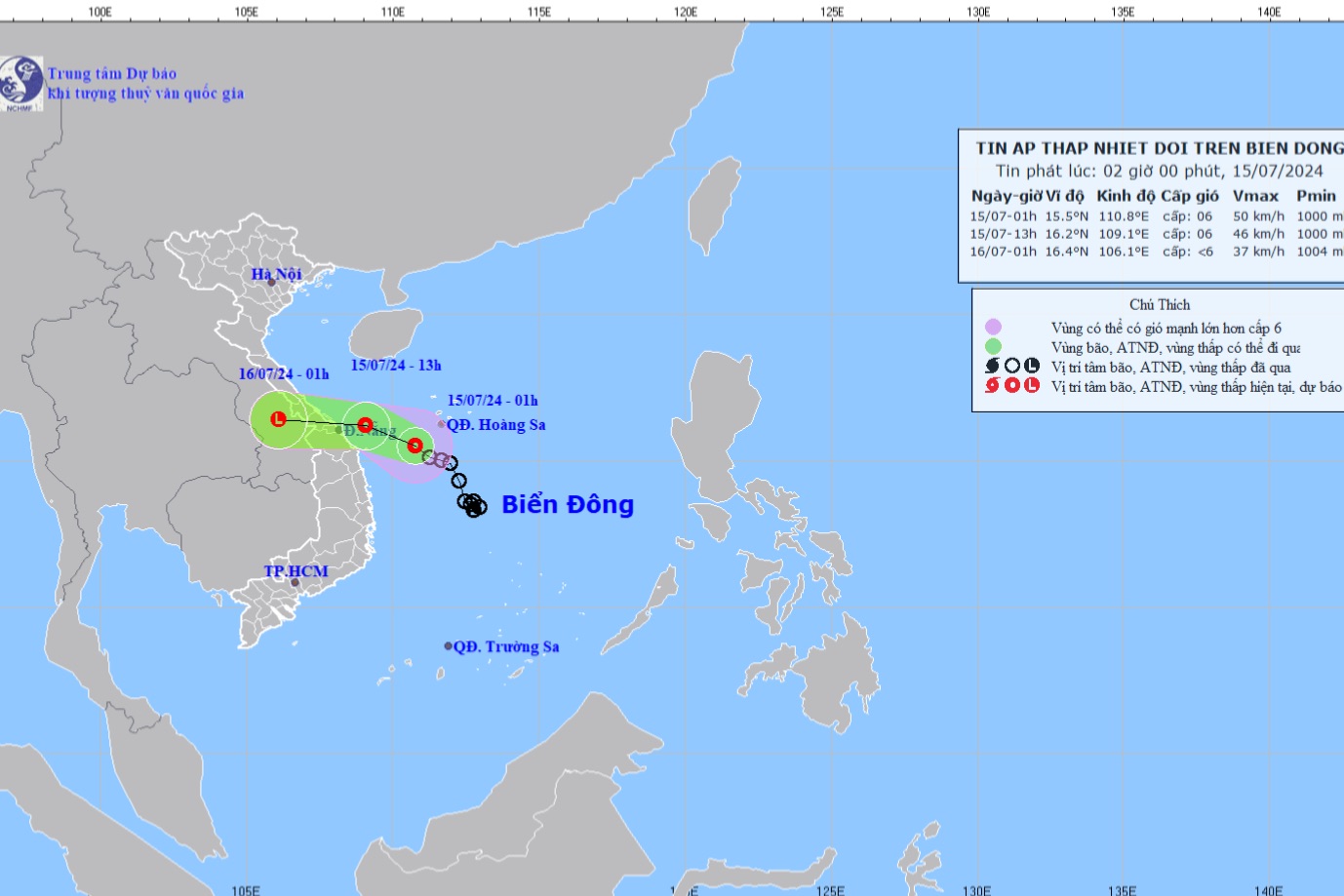The height and width of the screenshot is (896, 1344).
Task: Click the 16/07/24 - 01h forecast label
Action: click(x=284, y=374)
